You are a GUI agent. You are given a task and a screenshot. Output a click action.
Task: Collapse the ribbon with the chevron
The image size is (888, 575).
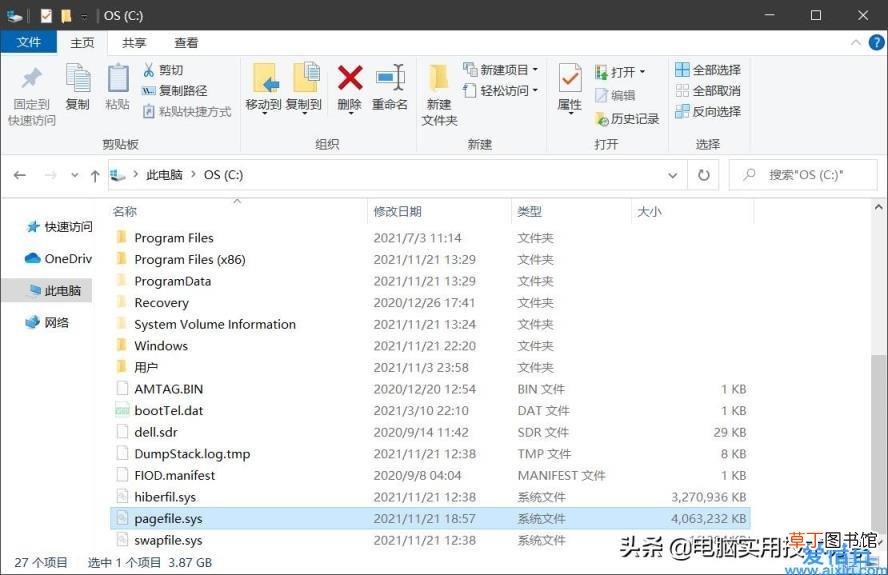856,42
